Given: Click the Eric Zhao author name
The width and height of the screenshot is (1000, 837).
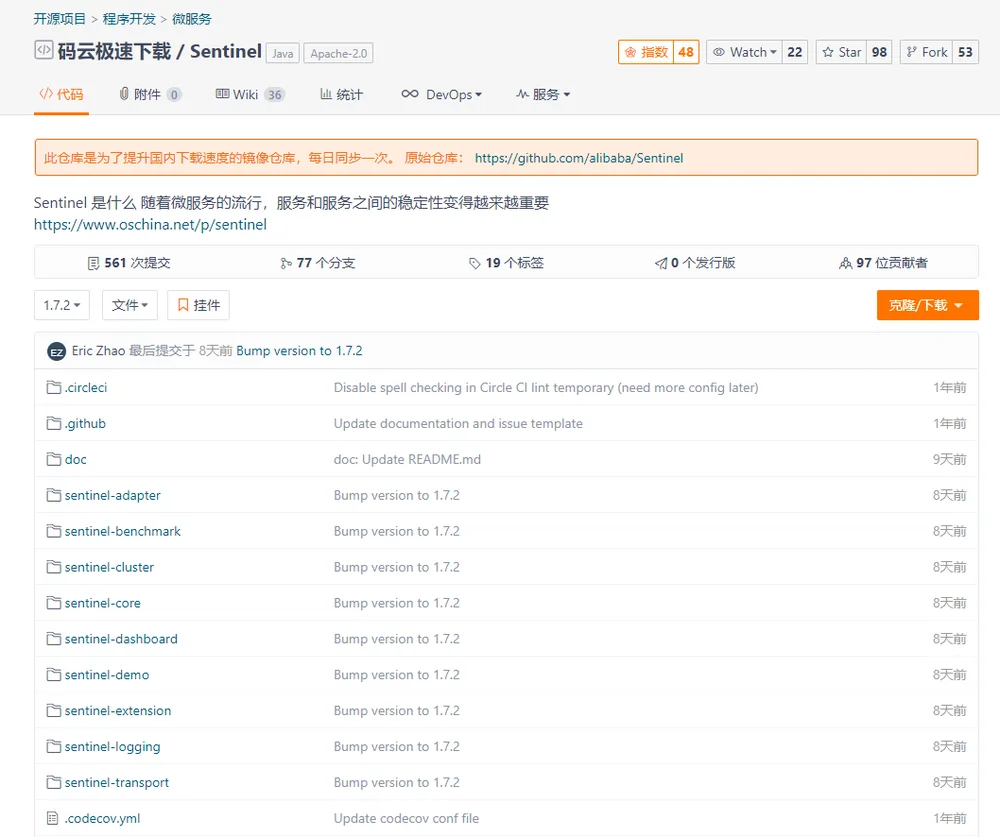Looking at the screenshot, I should (x=98, y=350).
